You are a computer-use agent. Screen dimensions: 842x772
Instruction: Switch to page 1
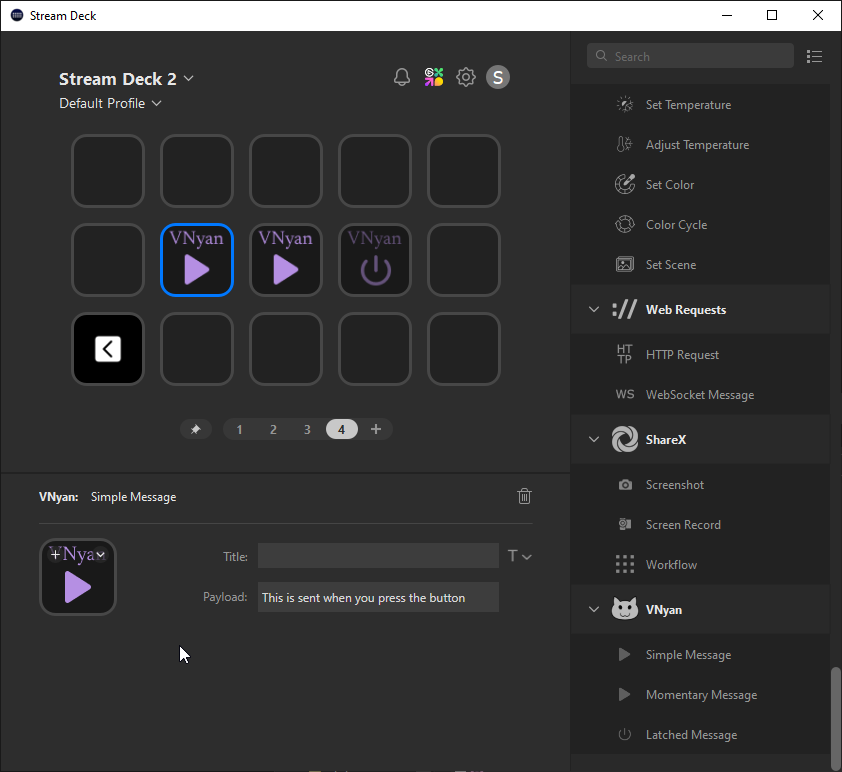tap(239, 429)
